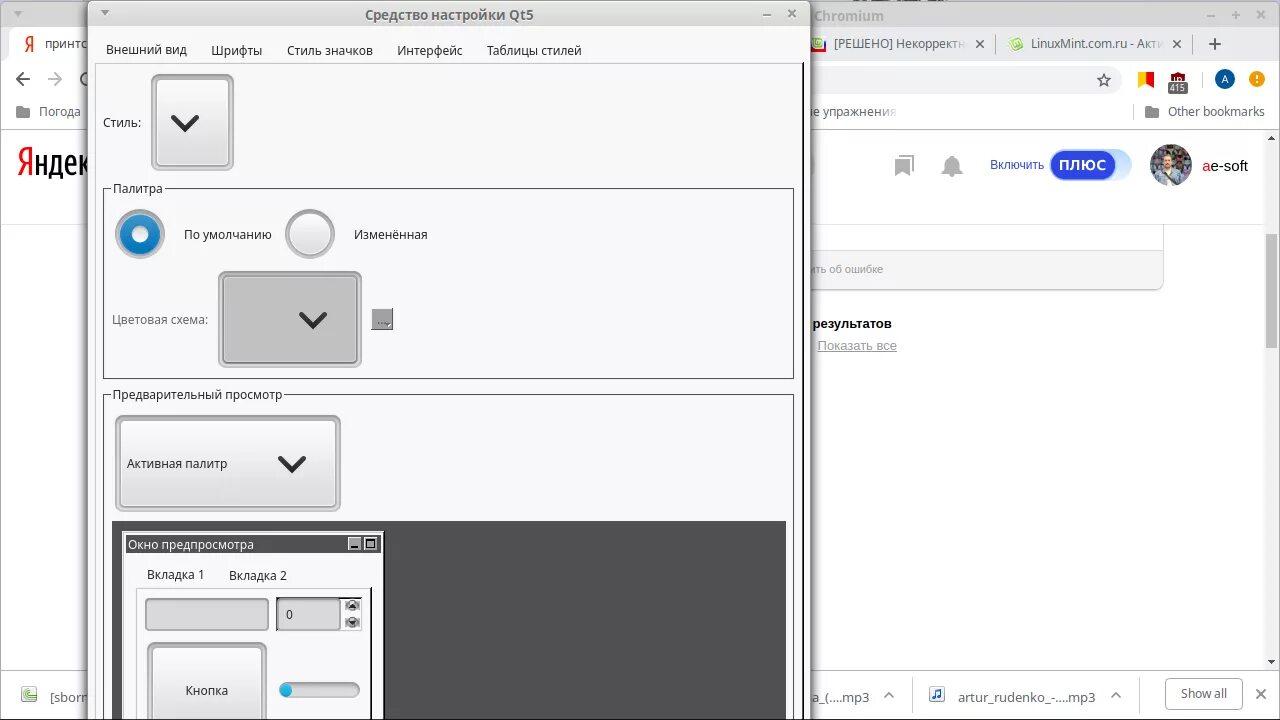Increment the spinbox value with the up arrow
This screenshot has width=1280, height=720.
coord(351,606)
